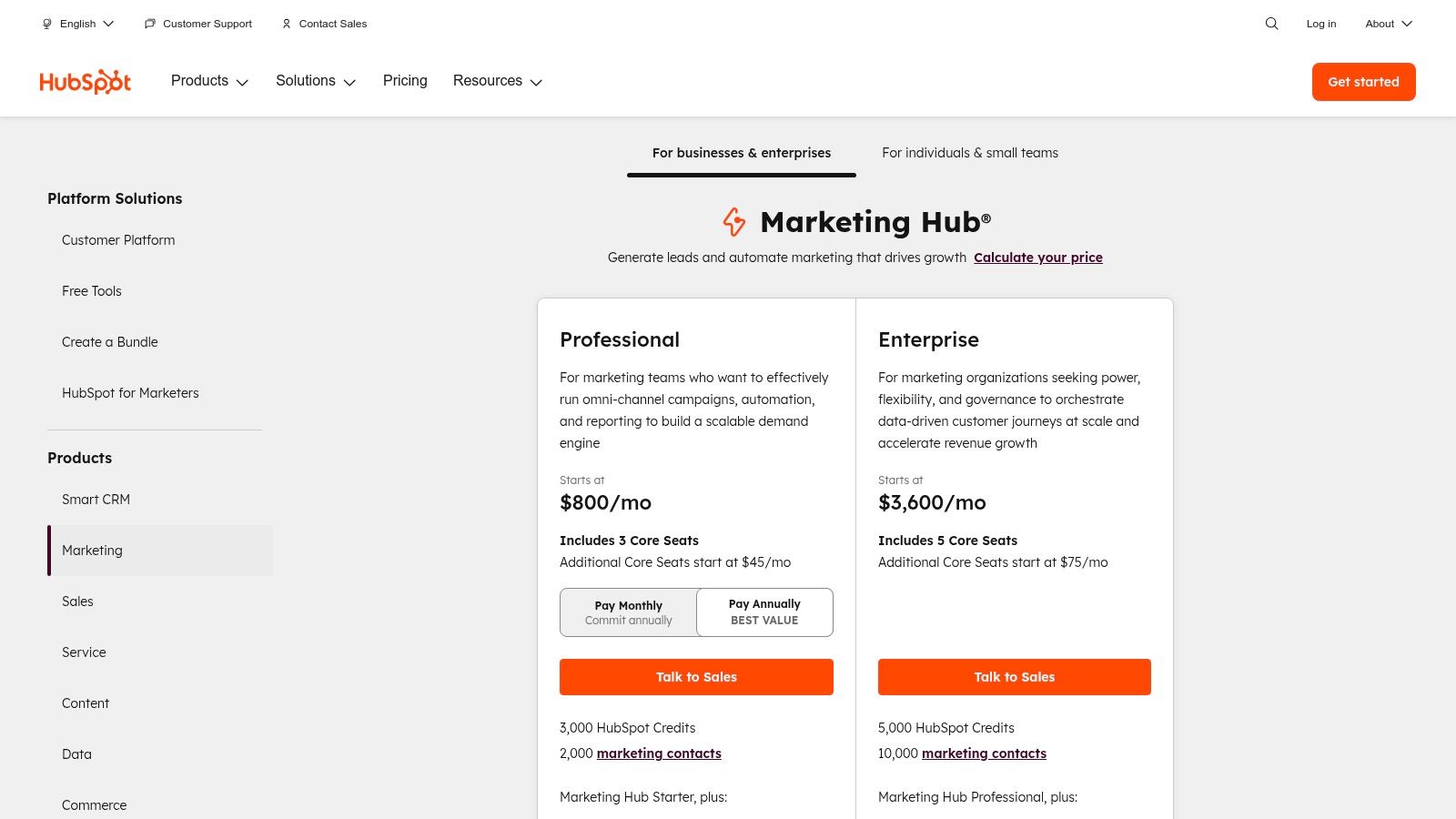Click the Log in link

click(1320, 24)
